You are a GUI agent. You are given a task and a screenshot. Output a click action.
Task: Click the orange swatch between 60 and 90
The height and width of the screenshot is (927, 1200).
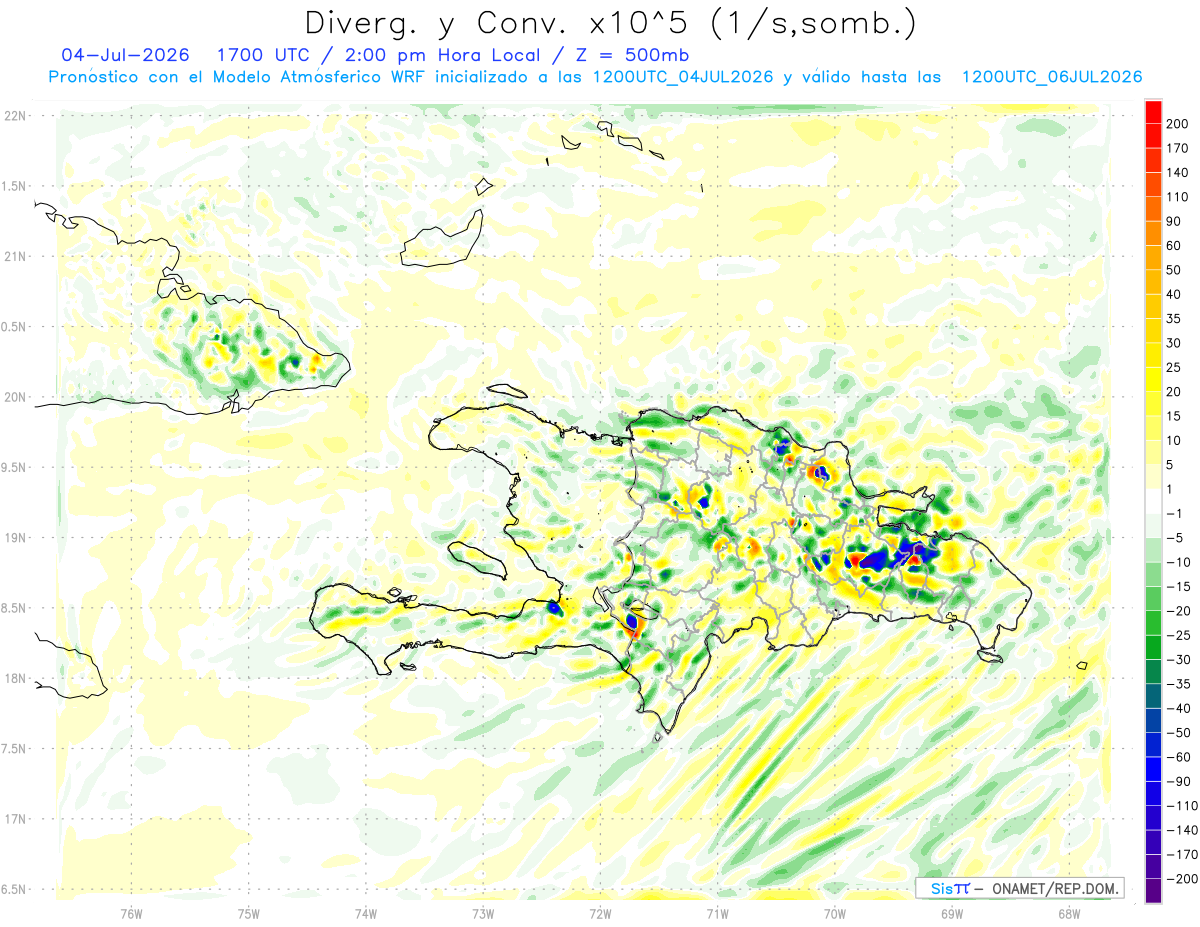pyautogui.click(x=1152, y=234)
